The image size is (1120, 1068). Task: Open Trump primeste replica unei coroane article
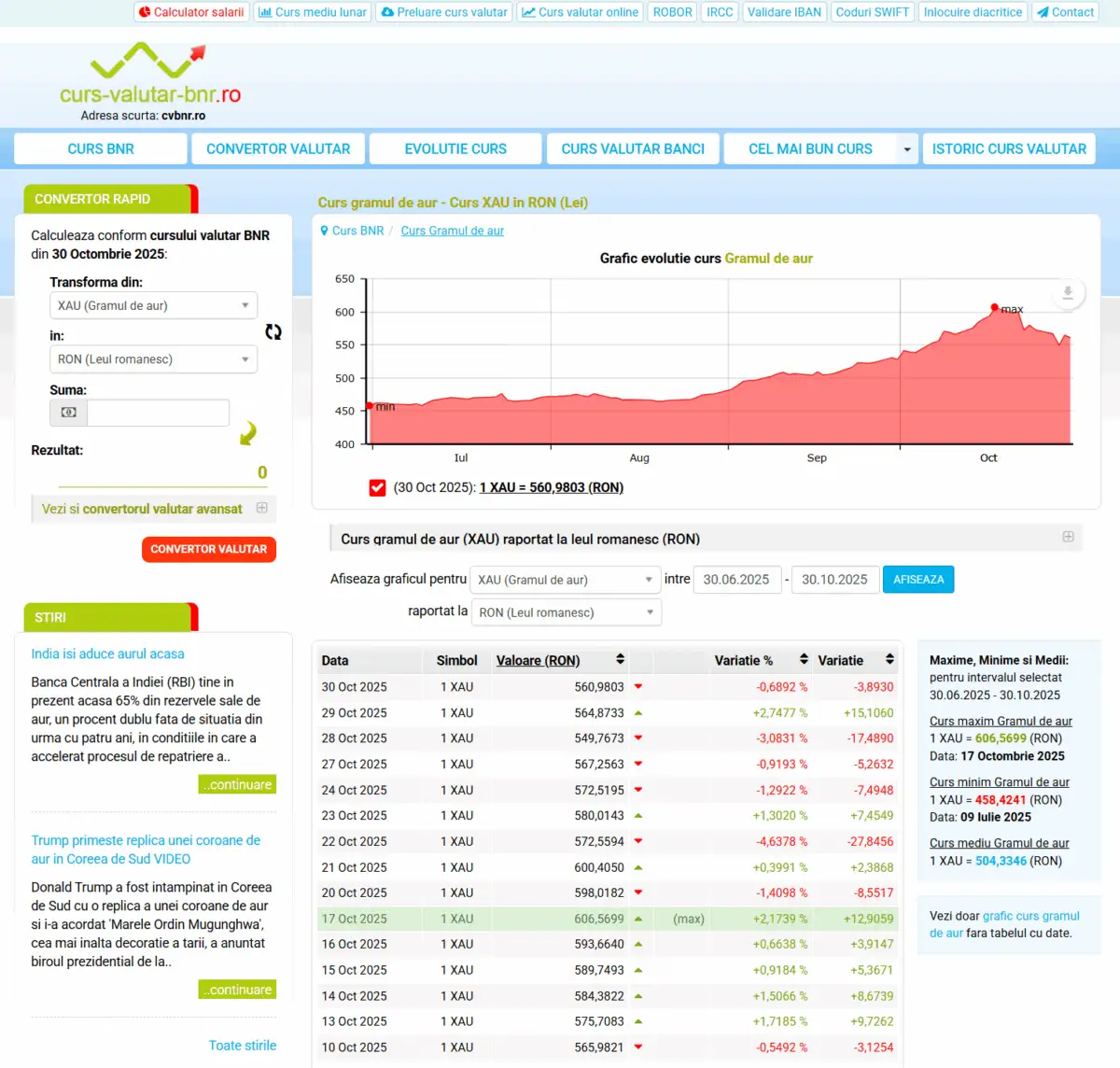[146, 850]
